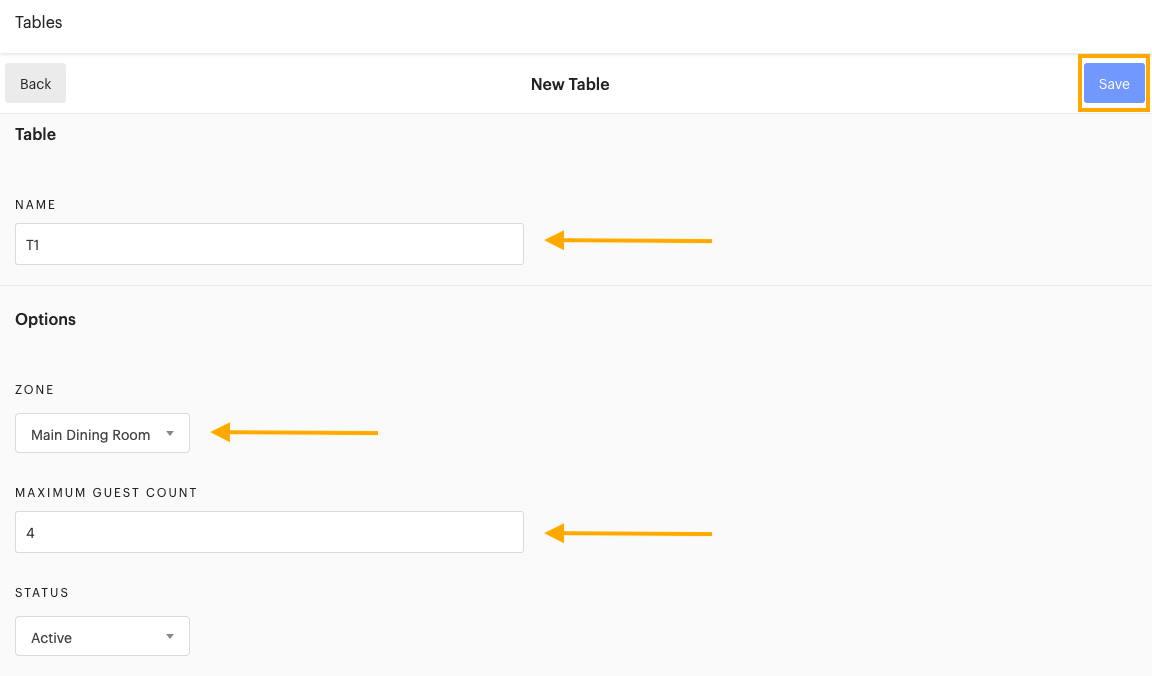Click the Table section heading
The width and height of the screenshot is (1152, 676).
point(35,134)
